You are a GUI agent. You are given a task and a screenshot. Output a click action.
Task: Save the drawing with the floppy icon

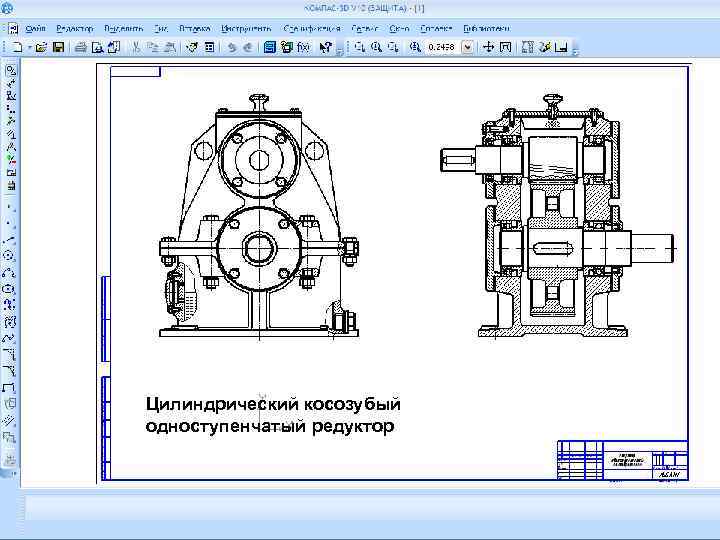tap(58, 47)
